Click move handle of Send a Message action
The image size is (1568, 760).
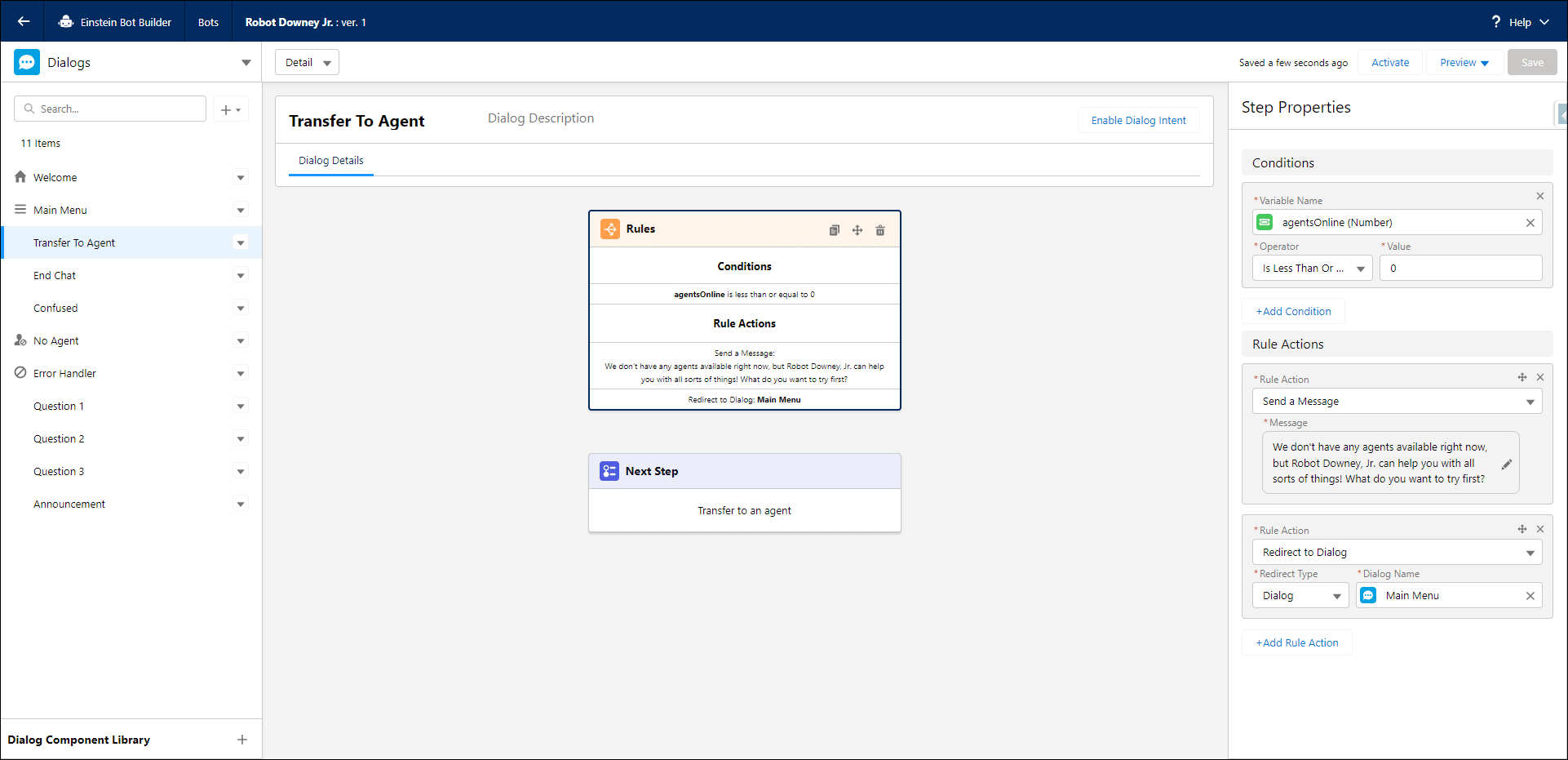(1522, 377)
